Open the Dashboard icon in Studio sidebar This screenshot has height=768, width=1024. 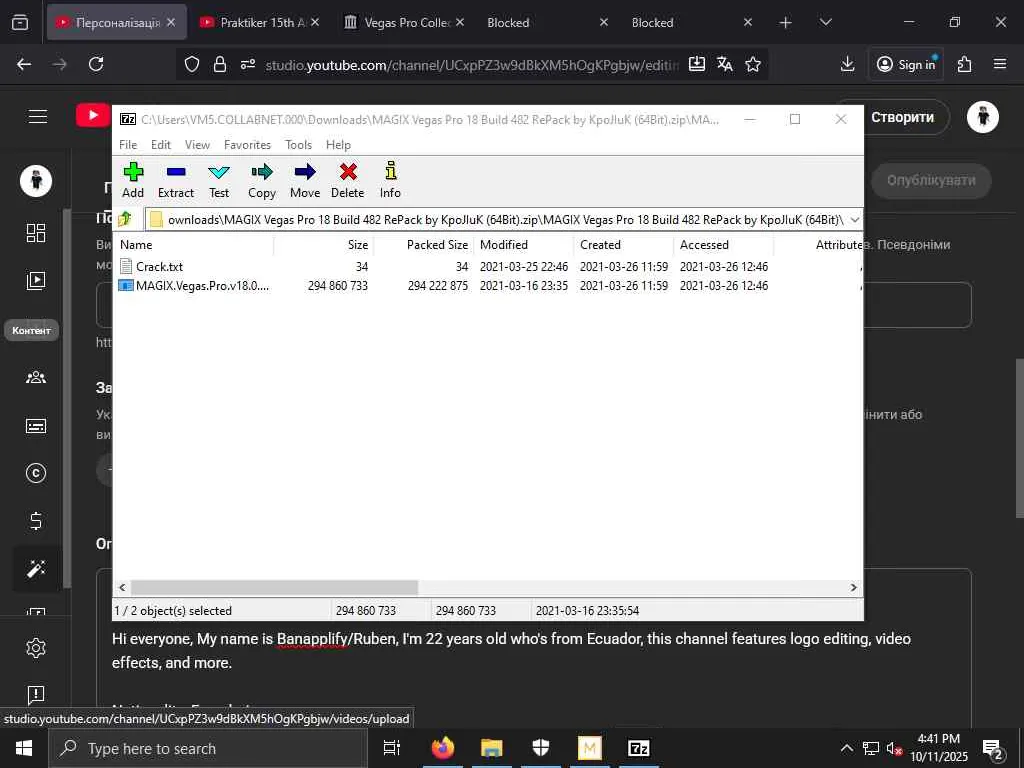36,233
